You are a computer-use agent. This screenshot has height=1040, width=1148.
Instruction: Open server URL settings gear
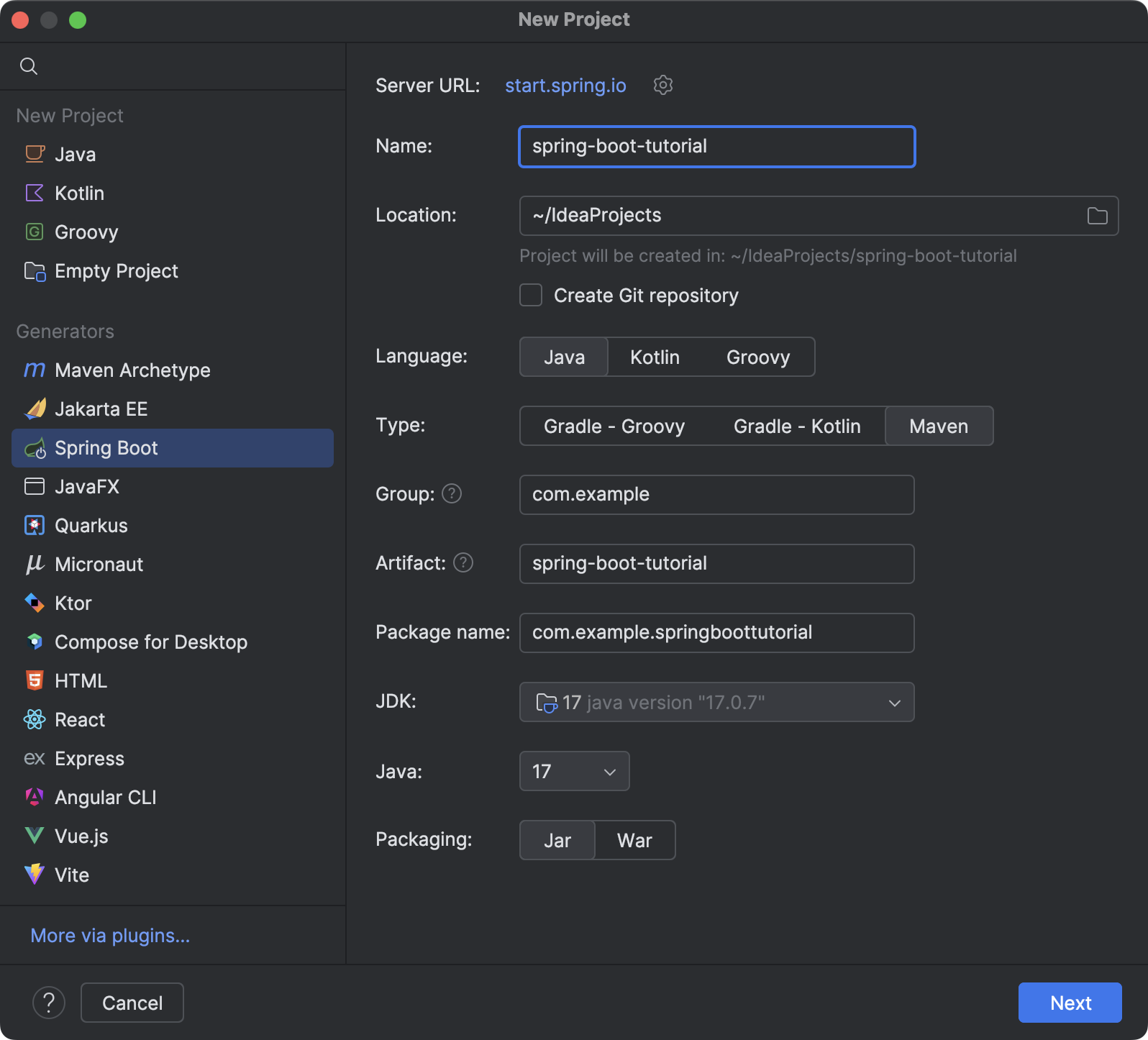[662, 85]
